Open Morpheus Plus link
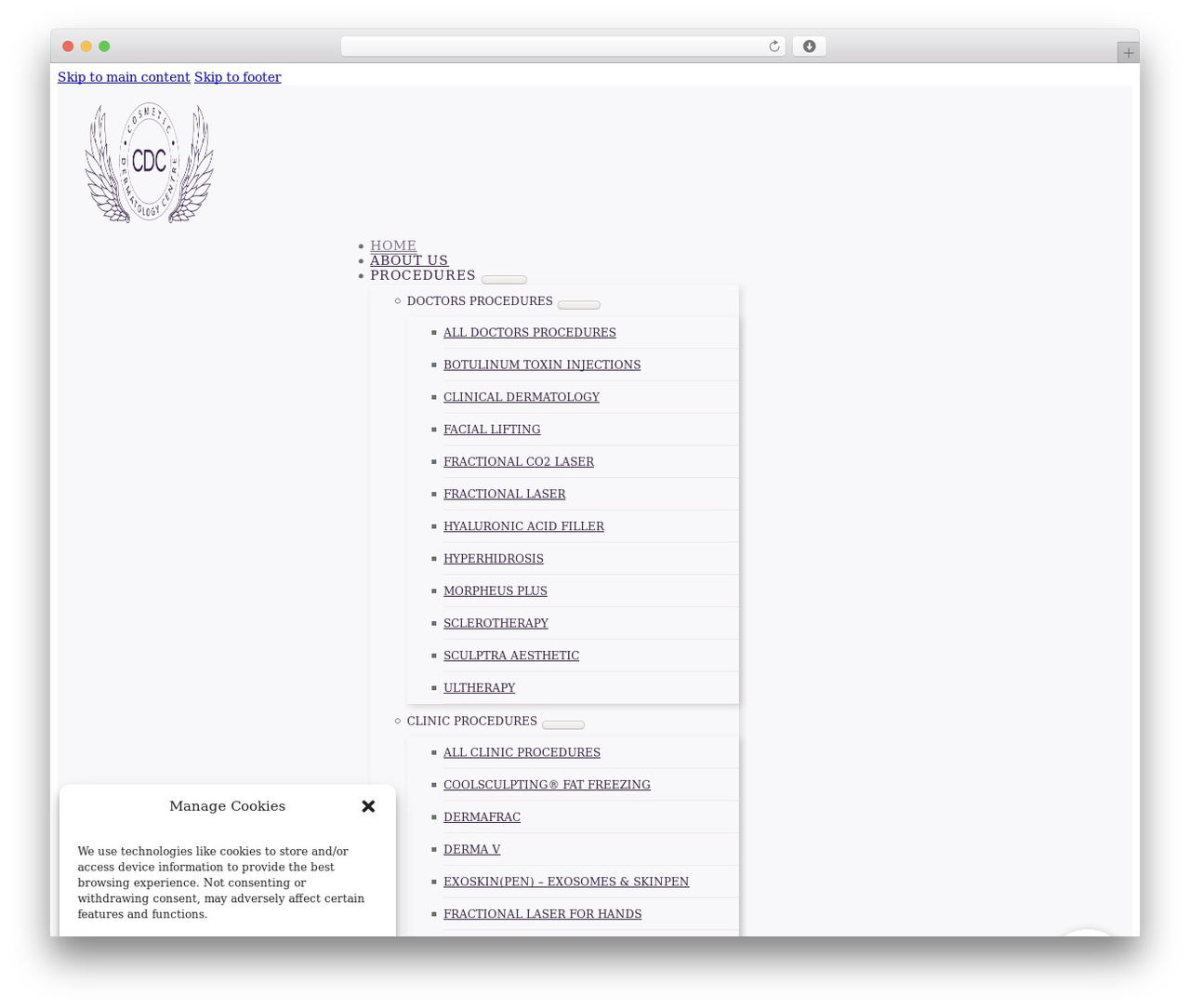This screenshot has width=1190, height=1008. 496,590
